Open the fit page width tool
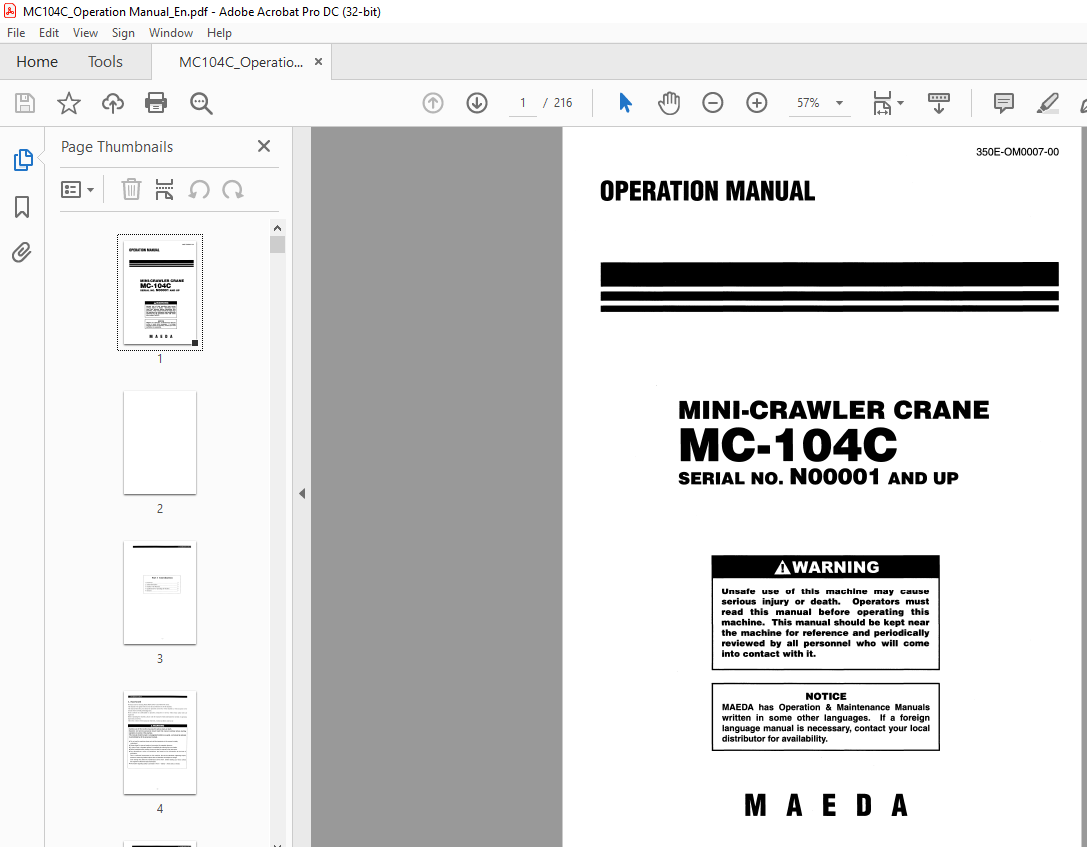The height and width of the screenshot is (847, 1087). (x=882, y=103)
